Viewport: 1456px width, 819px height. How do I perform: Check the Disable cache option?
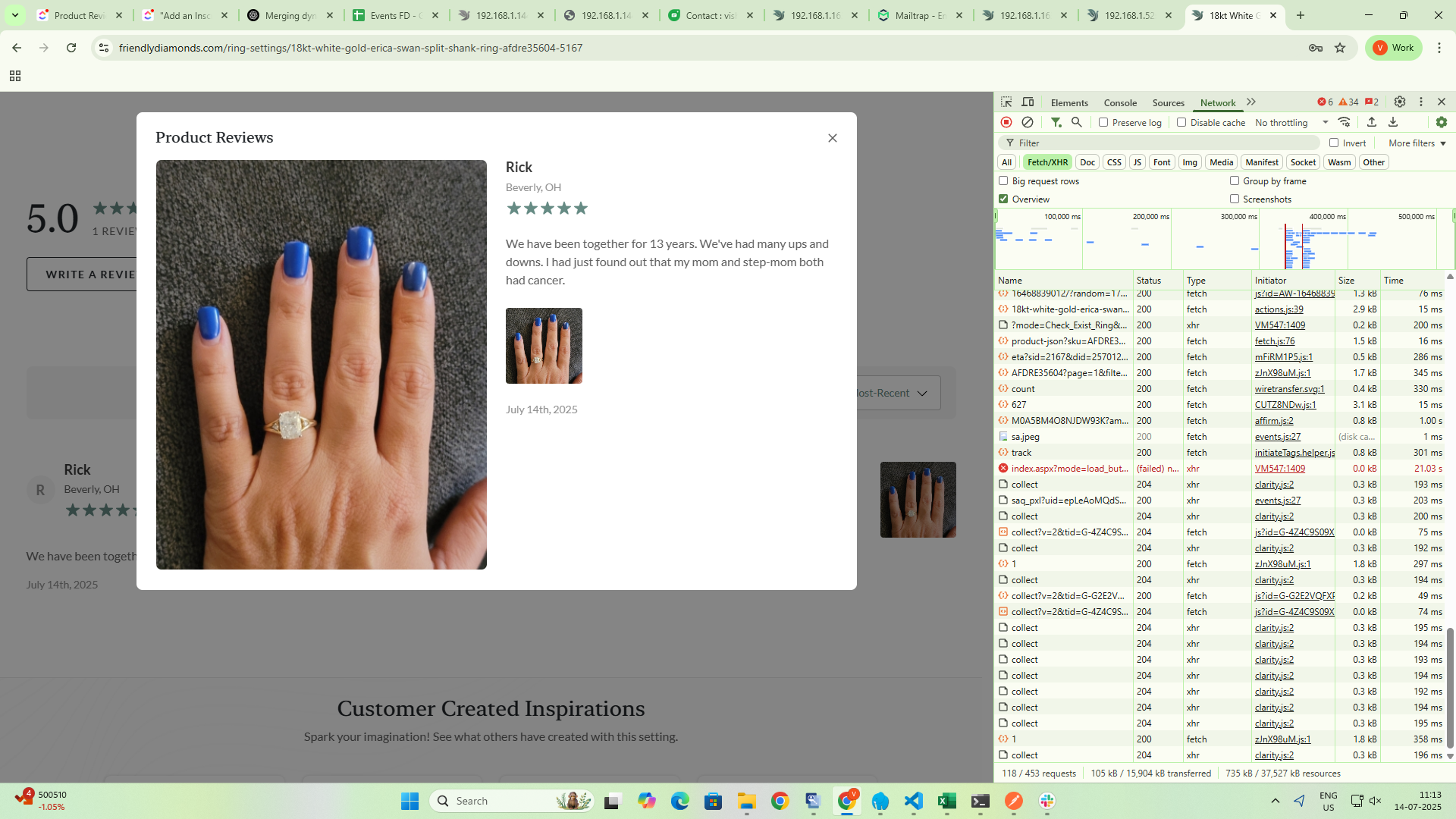[x=1181, y=122]
